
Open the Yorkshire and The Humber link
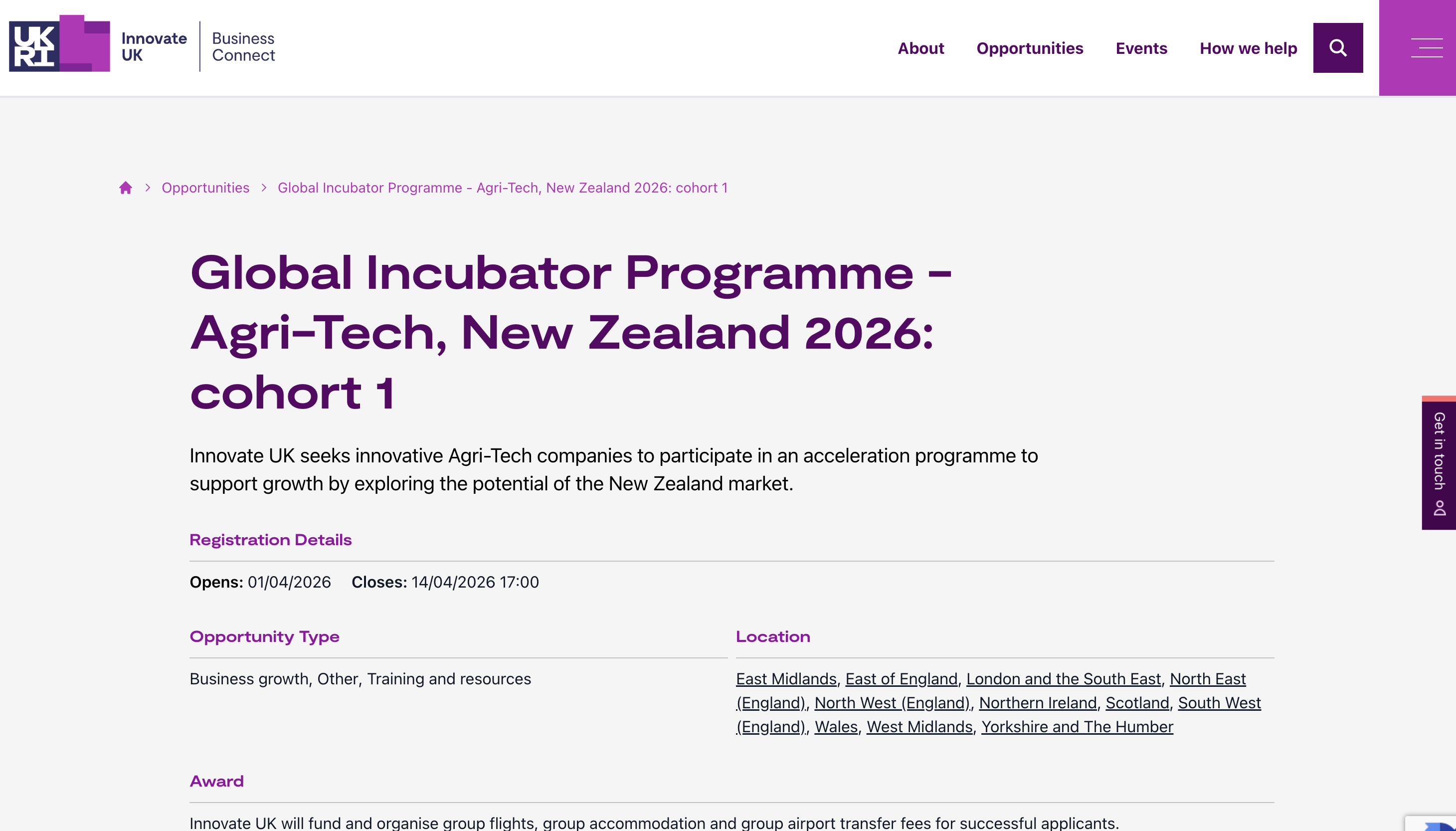(x=1077, y=727)
